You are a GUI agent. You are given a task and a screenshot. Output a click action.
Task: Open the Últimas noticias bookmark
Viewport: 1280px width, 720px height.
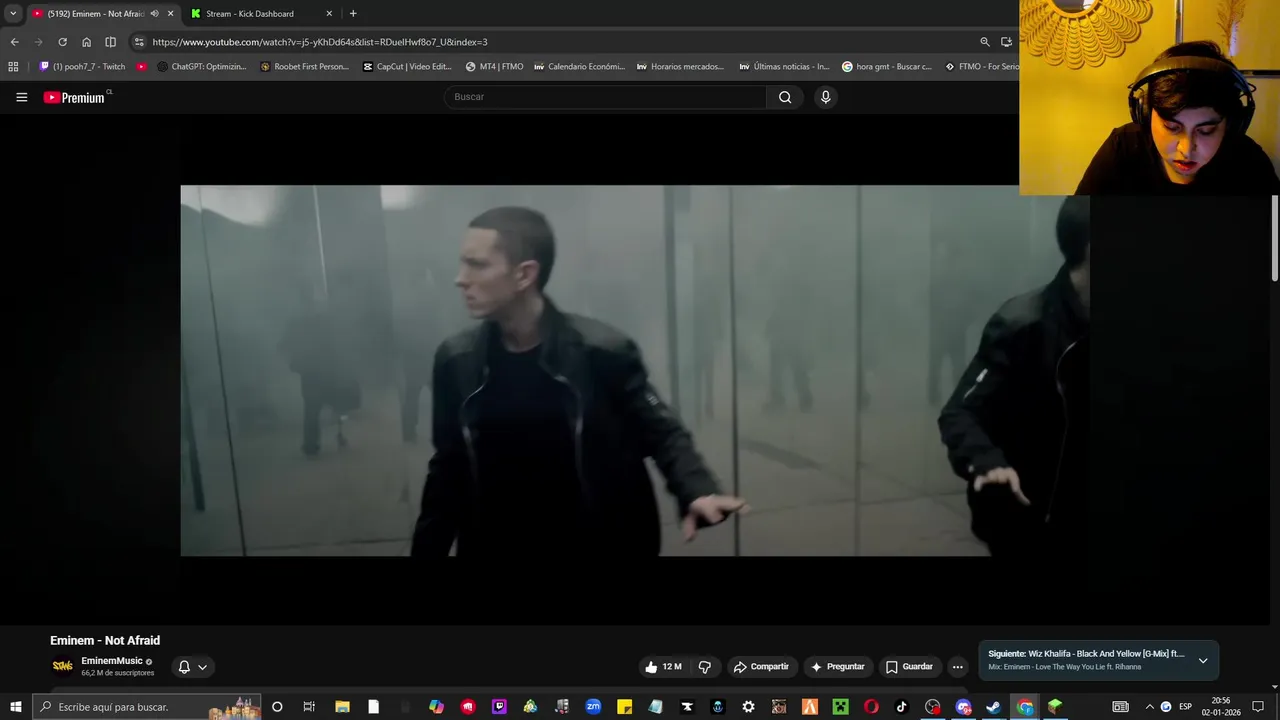[784, 67]
